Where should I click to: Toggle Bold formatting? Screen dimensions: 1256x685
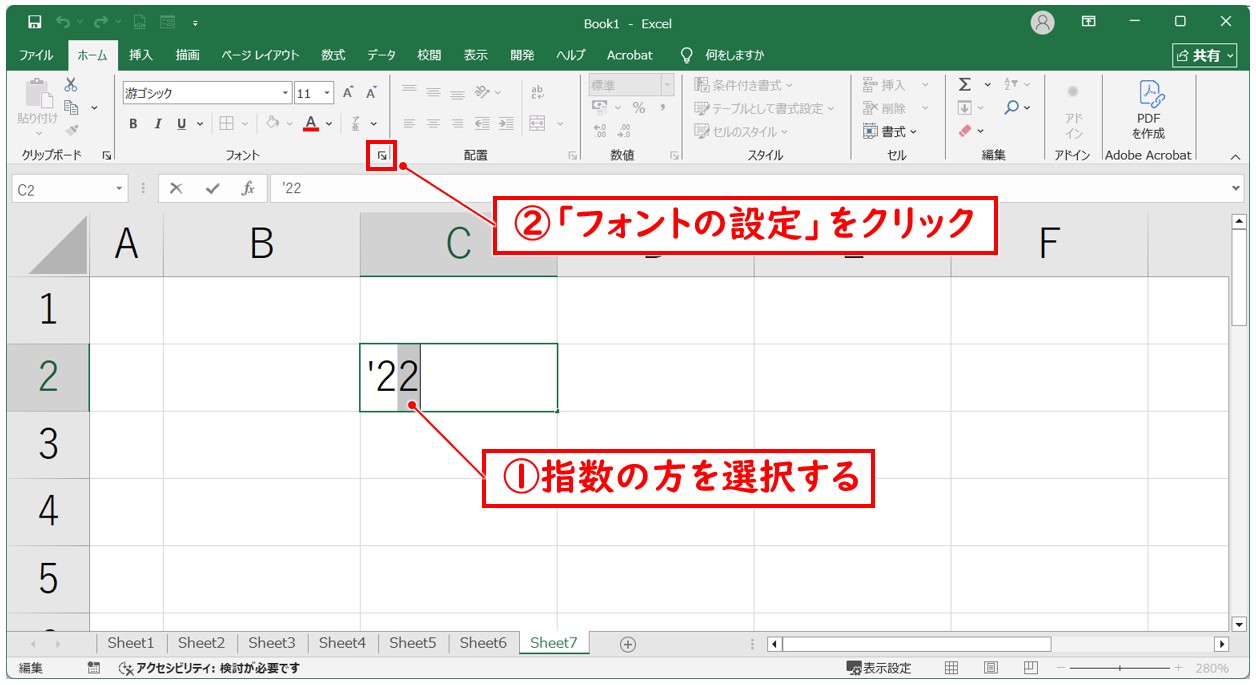coord(133,124)
